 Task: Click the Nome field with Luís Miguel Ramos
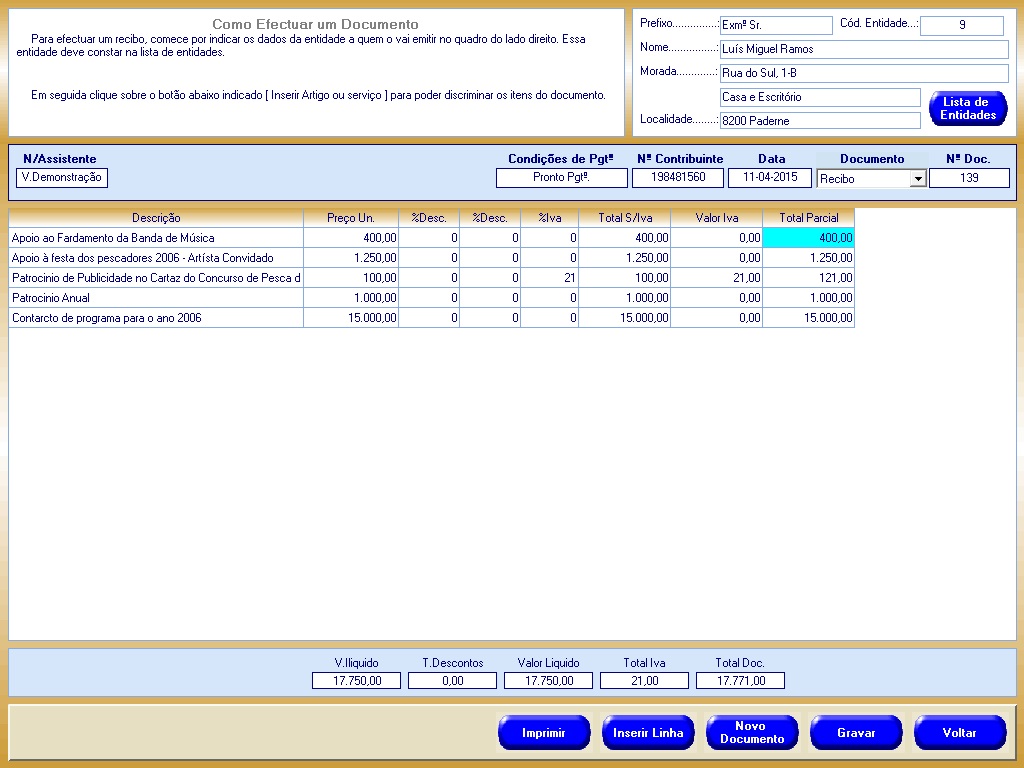[864, 49]
